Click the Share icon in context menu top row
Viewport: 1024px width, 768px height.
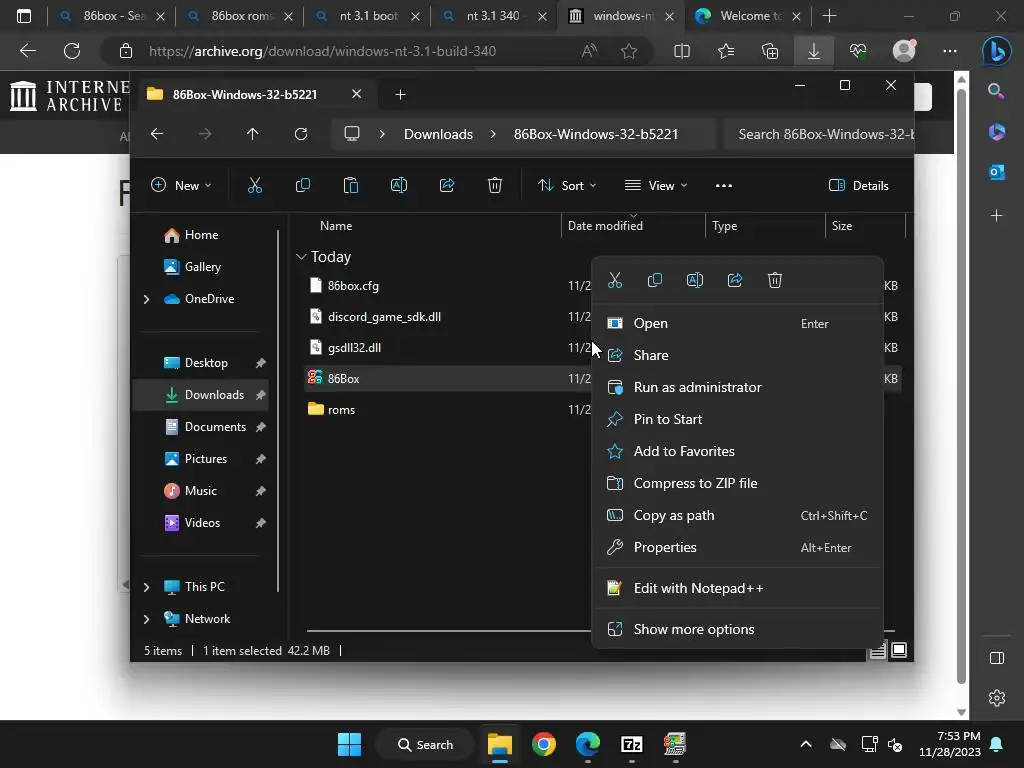click(x=735, y=280)
